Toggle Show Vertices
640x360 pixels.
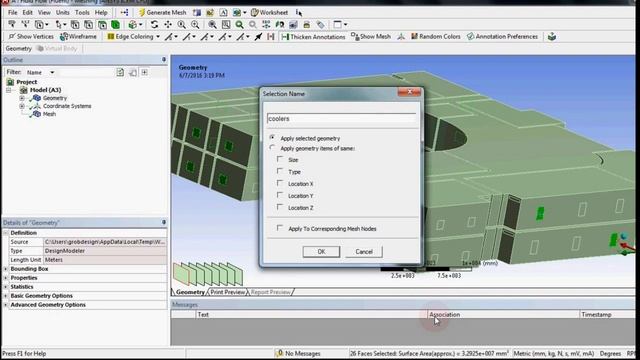(x=31, y=37)
